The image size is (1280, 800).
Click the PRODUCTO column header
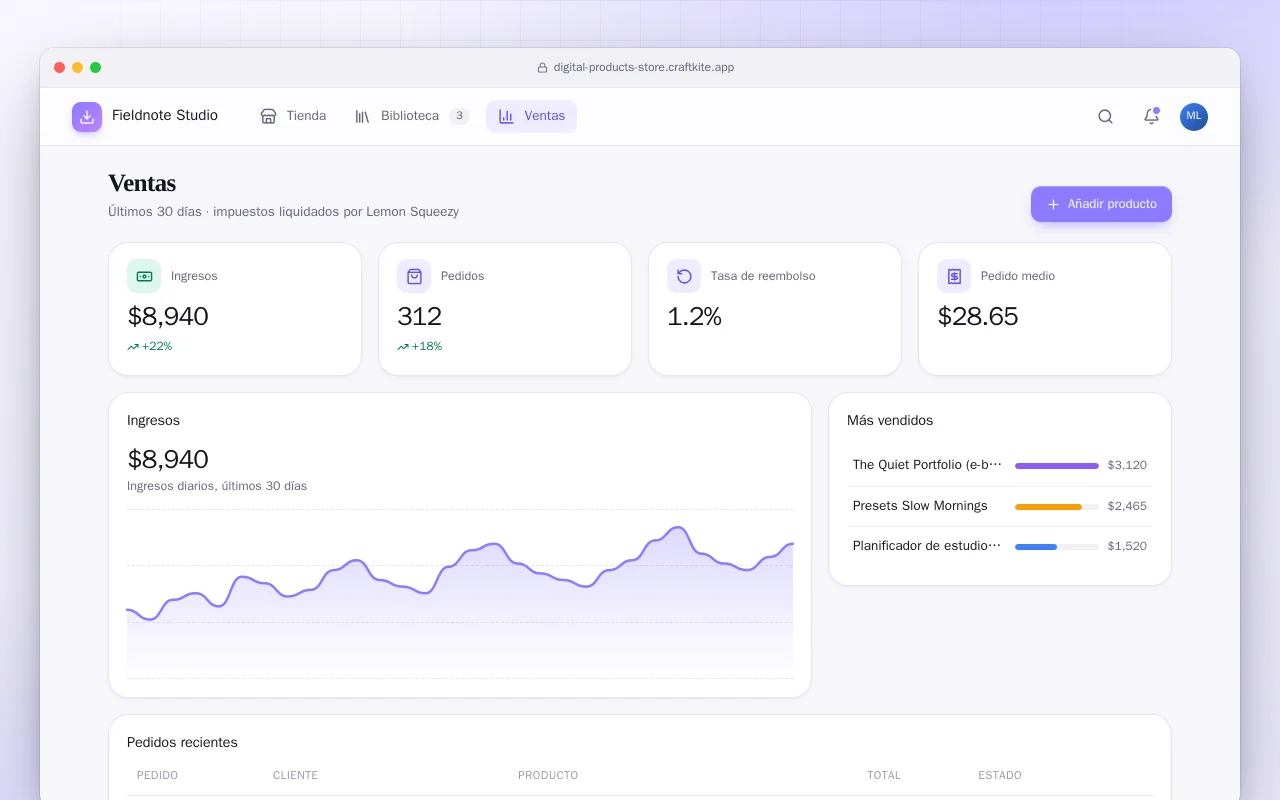click(x=548, y=775)
